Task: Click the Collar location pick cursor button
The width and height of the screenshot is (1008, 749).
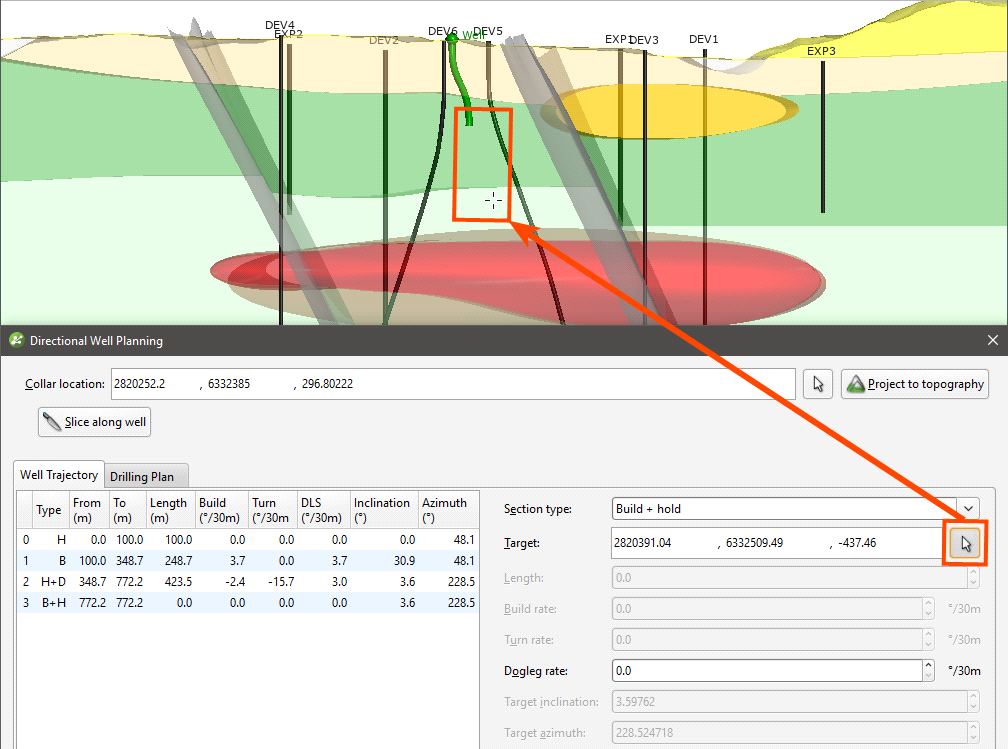Action: (818, 384)
